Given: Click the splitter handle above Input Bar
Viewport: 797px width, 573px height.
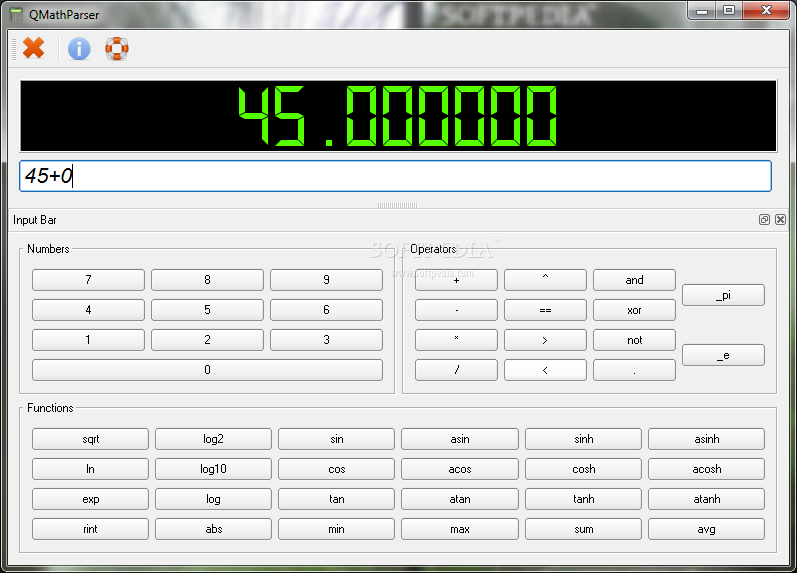Looking at the screenshot, I should (397, 205).
